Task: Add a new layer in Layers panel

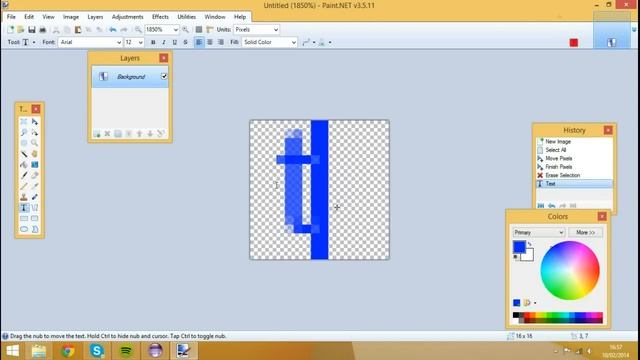Action: pyautogui.click(x=97, y=134)
